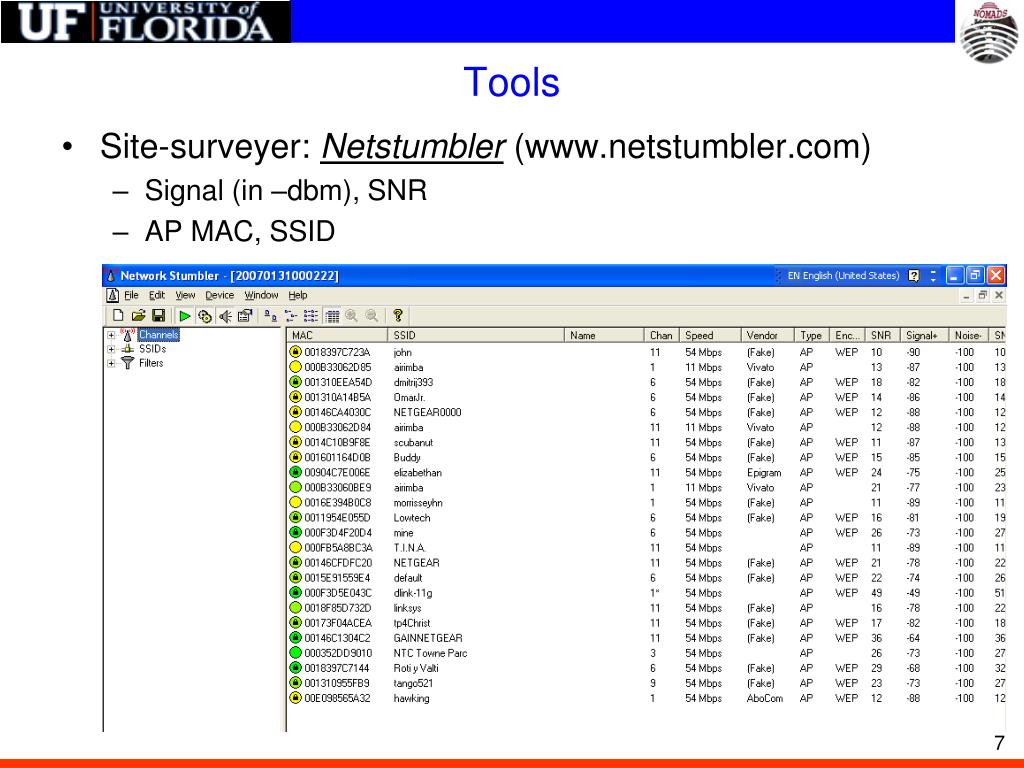Expand the SSIDs tree node
This screenshot has height=768, width=1024.
[111, 349]
